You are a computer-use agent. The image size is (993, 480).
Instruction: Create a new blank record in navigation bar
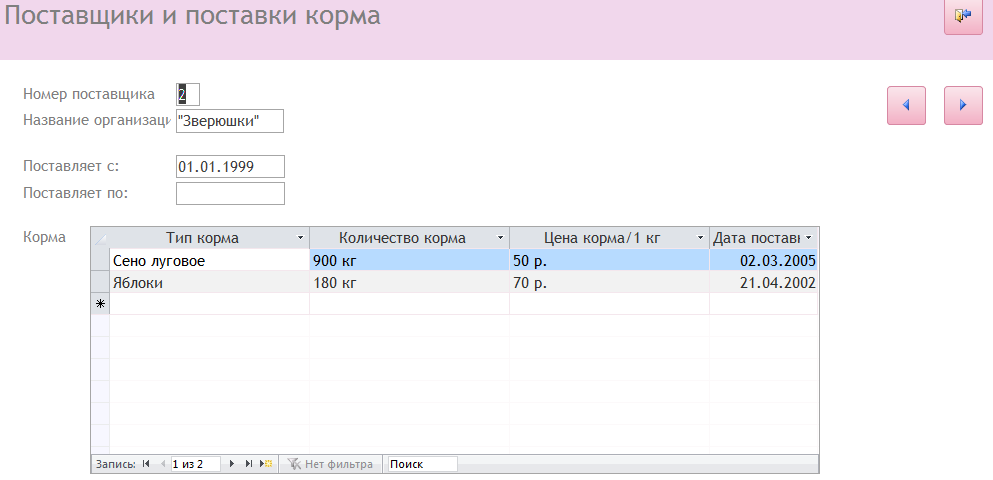(266, 464)
